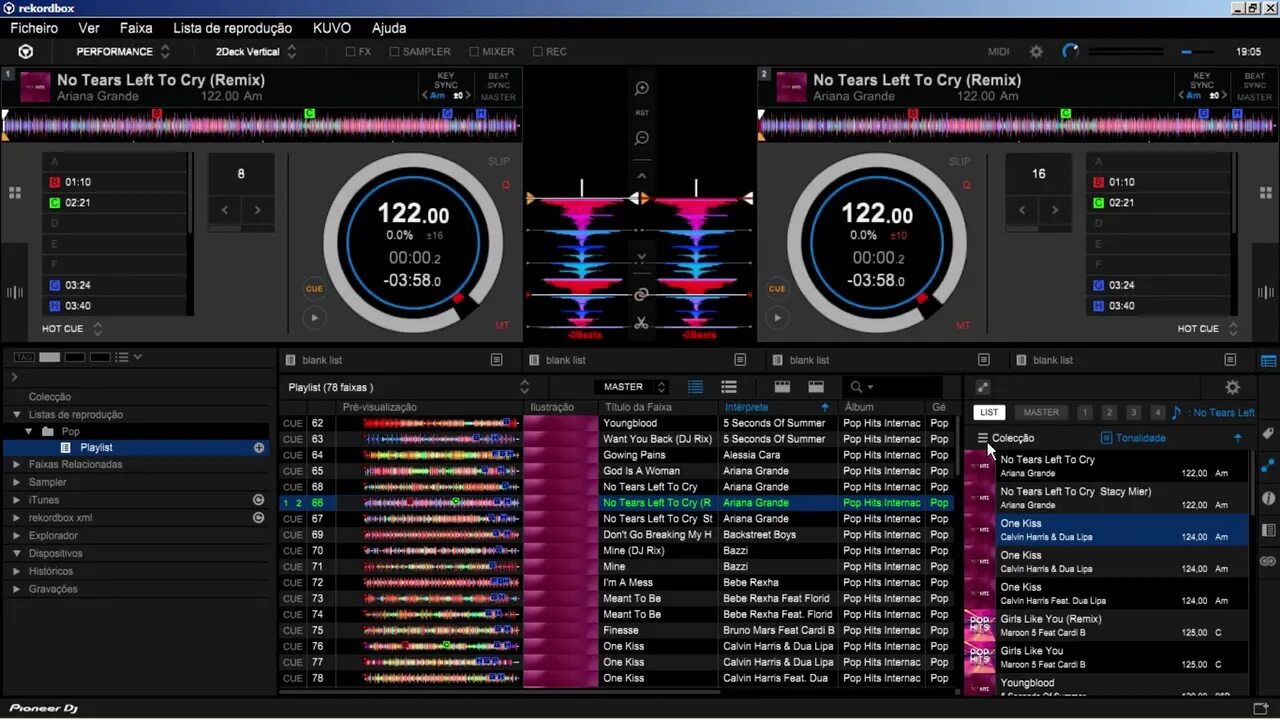Play deck 2
Screen dimensions: 1280x720
[777, 318]
